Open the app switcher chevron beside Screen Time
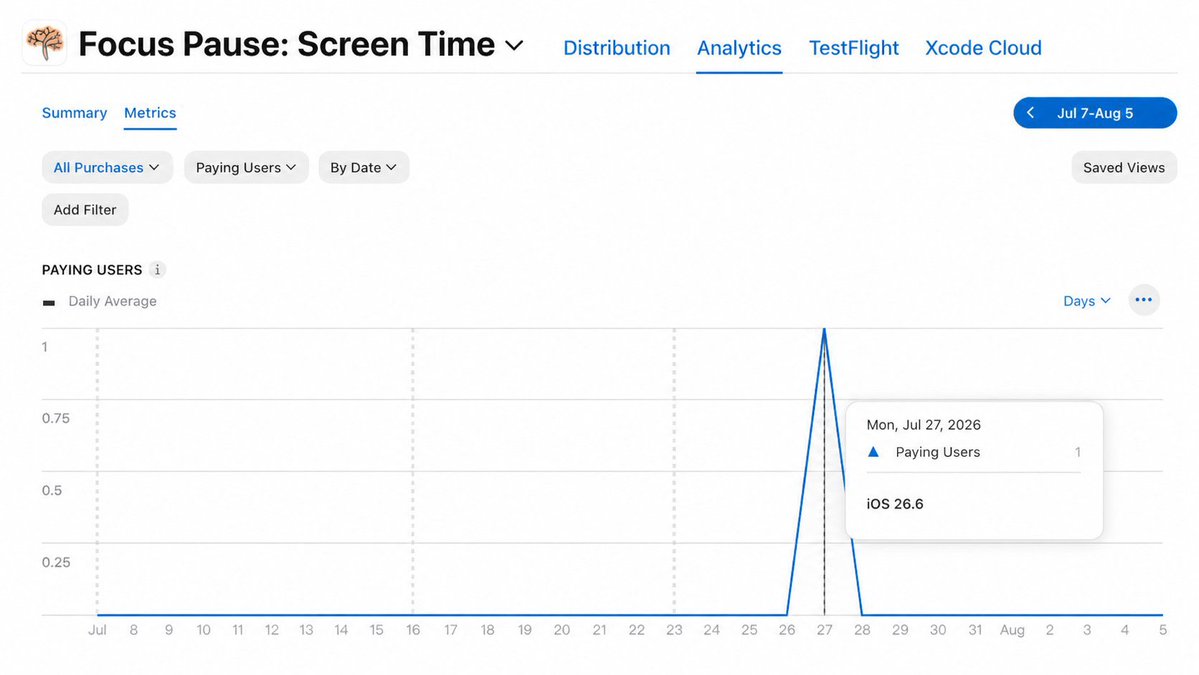Viewport: 1199px width, 675px height. (x=515, y=46)
